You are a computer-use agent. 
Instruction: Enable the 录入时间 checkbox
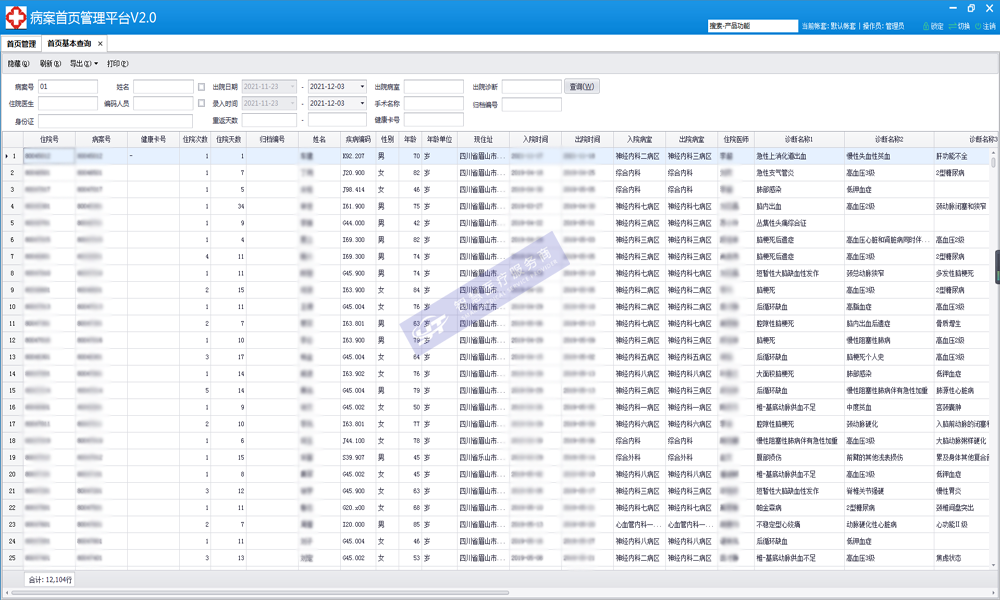202,103
